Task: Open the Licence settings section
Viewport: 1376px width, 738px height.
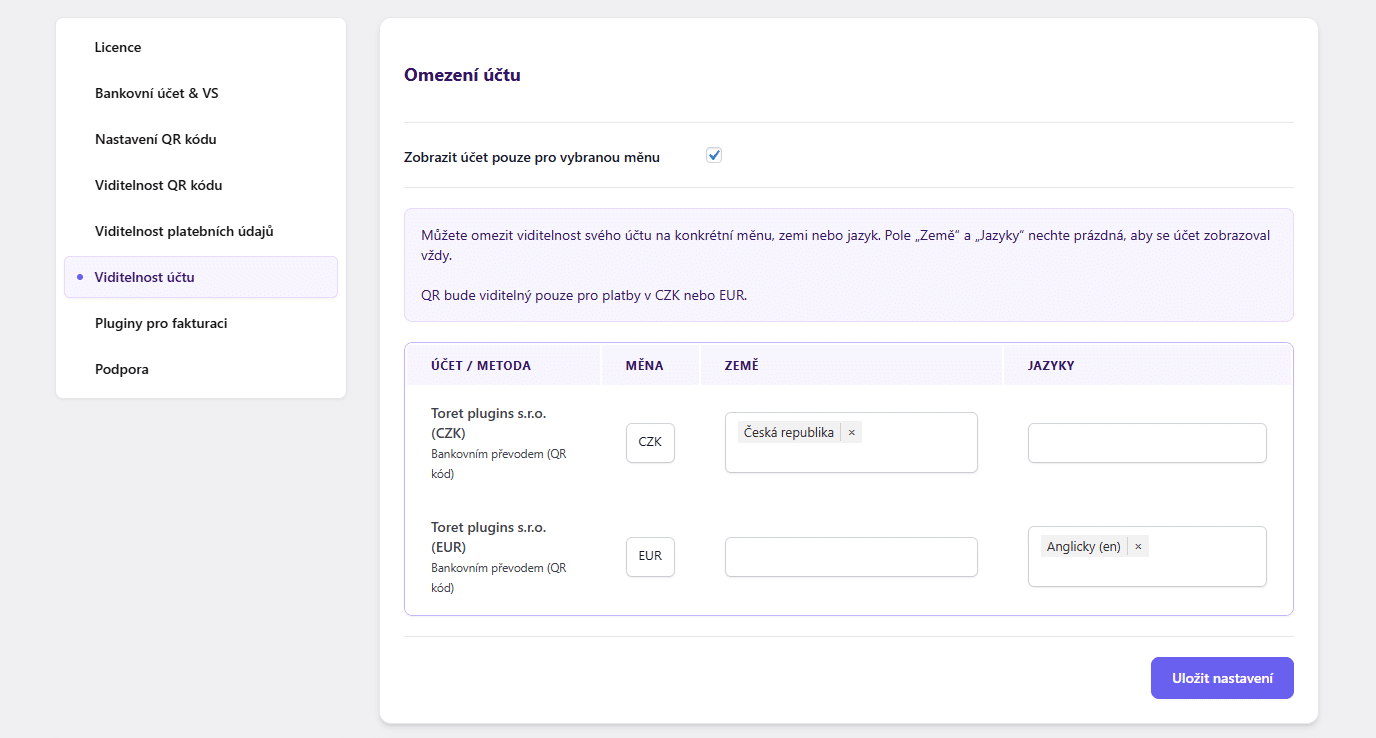Action: [118, 47]
